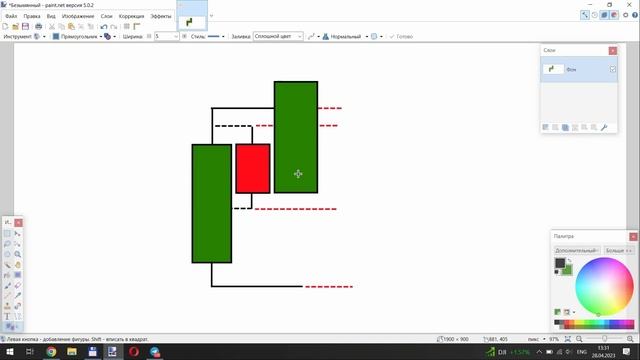640x360 pixels.
Task: Select the Eraser tool
Action: point(18,285)
